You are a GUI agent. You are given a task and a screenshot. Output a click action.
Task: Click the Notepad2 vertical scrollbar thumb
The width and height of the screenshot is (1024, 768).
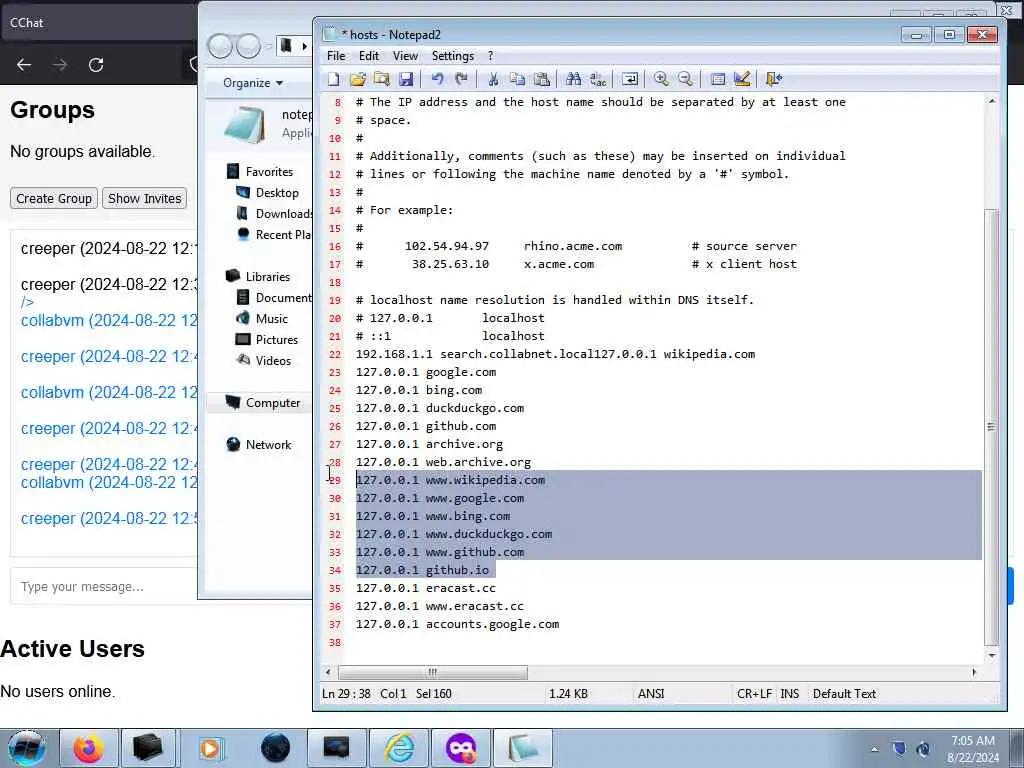991,426
